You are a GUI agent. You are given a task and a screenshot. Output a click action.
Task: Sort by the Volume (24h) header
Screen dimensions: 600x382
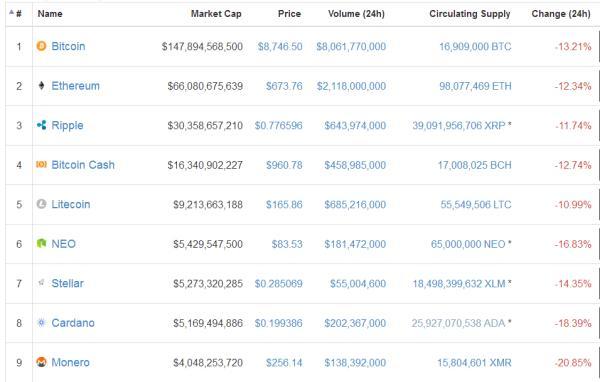coord(356,14)
